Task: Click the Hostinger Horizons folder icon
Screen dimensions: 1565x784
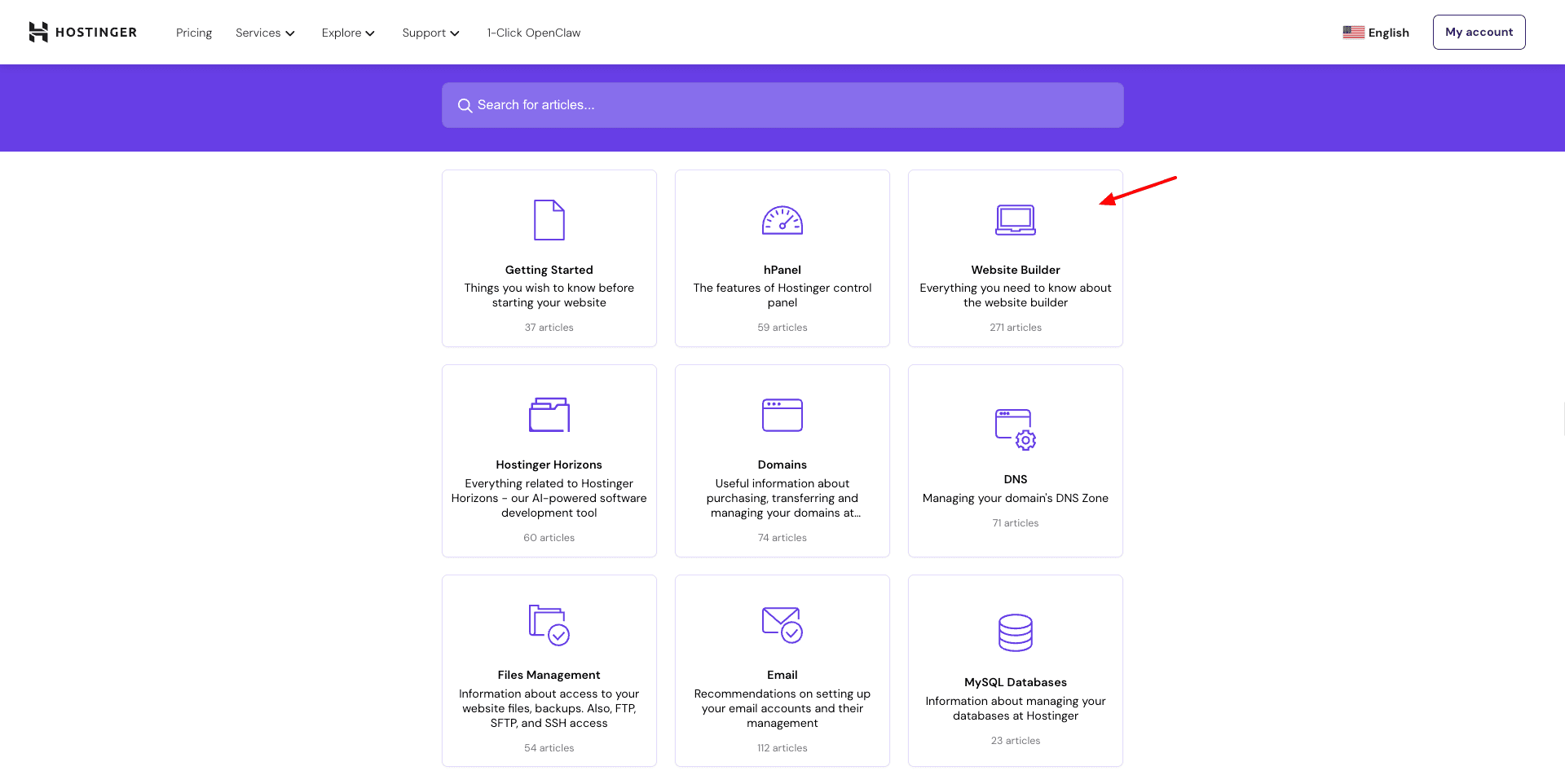Action: [549, 415]
